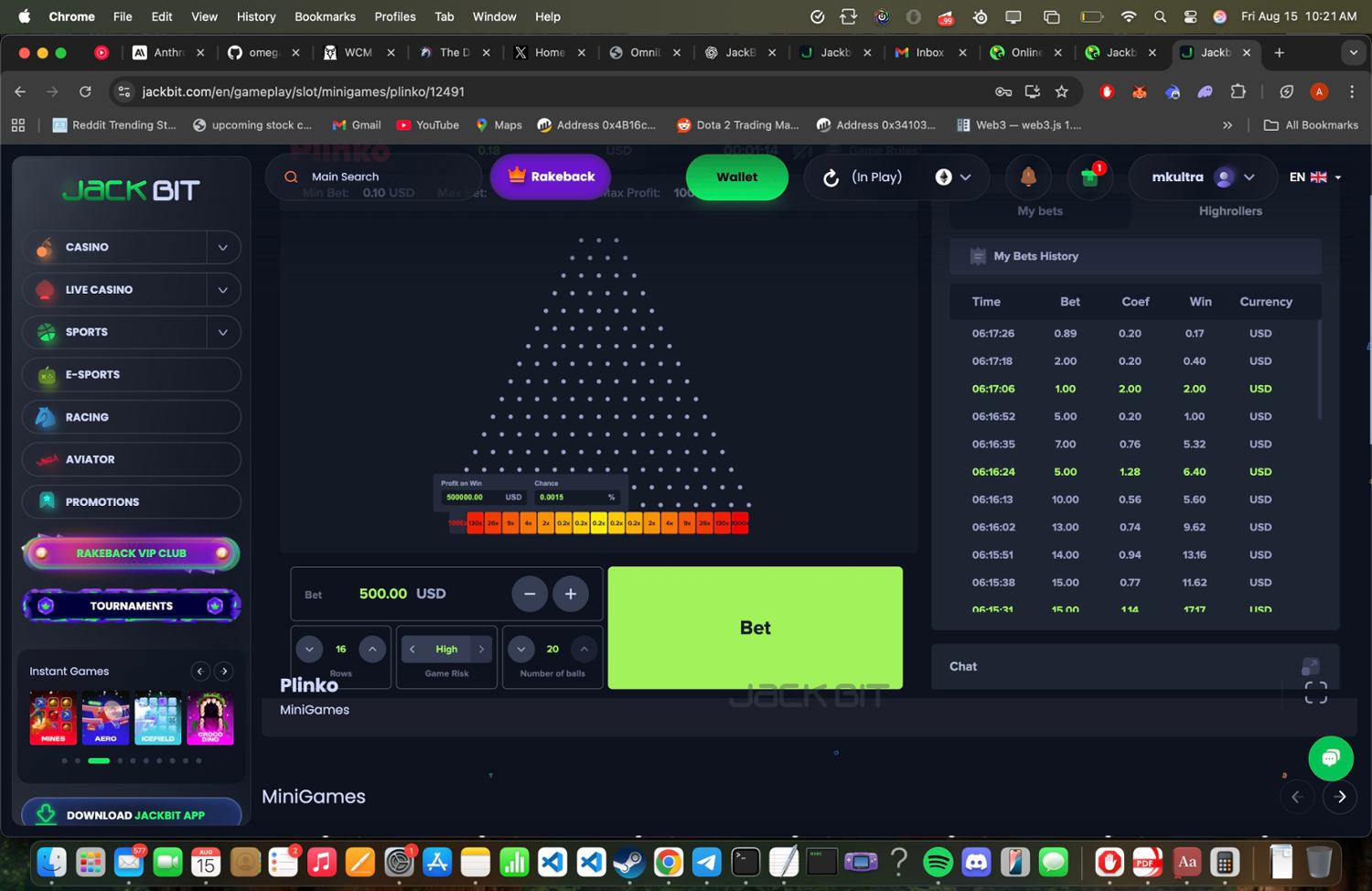Click the 1000x multiplier slot on the left
The image size is (1372, 891).
point(456,523)
